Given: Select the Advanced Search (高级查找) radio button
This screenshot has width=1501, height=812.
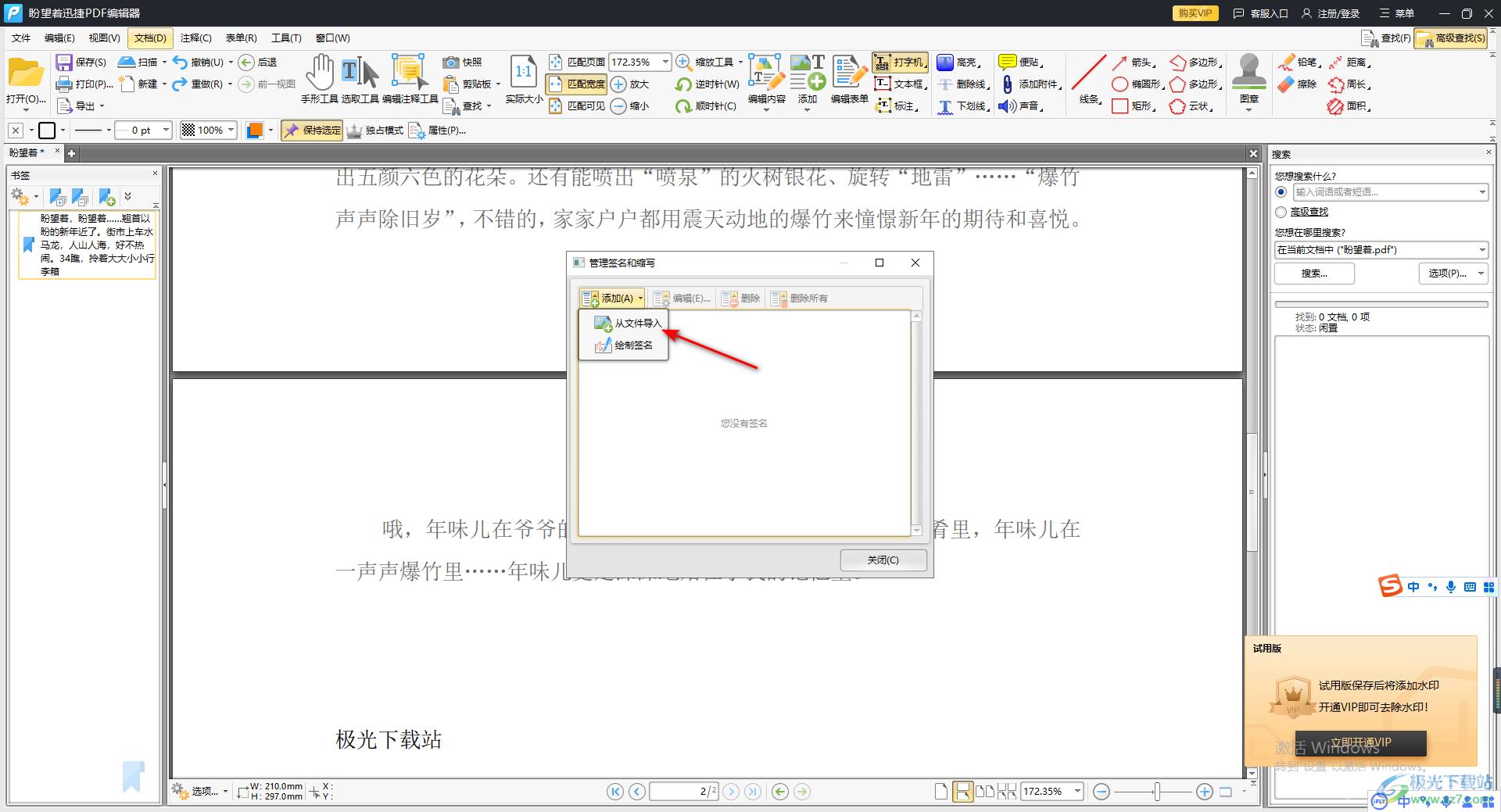Looking at the screenshot, I should tap(1281, 212).
